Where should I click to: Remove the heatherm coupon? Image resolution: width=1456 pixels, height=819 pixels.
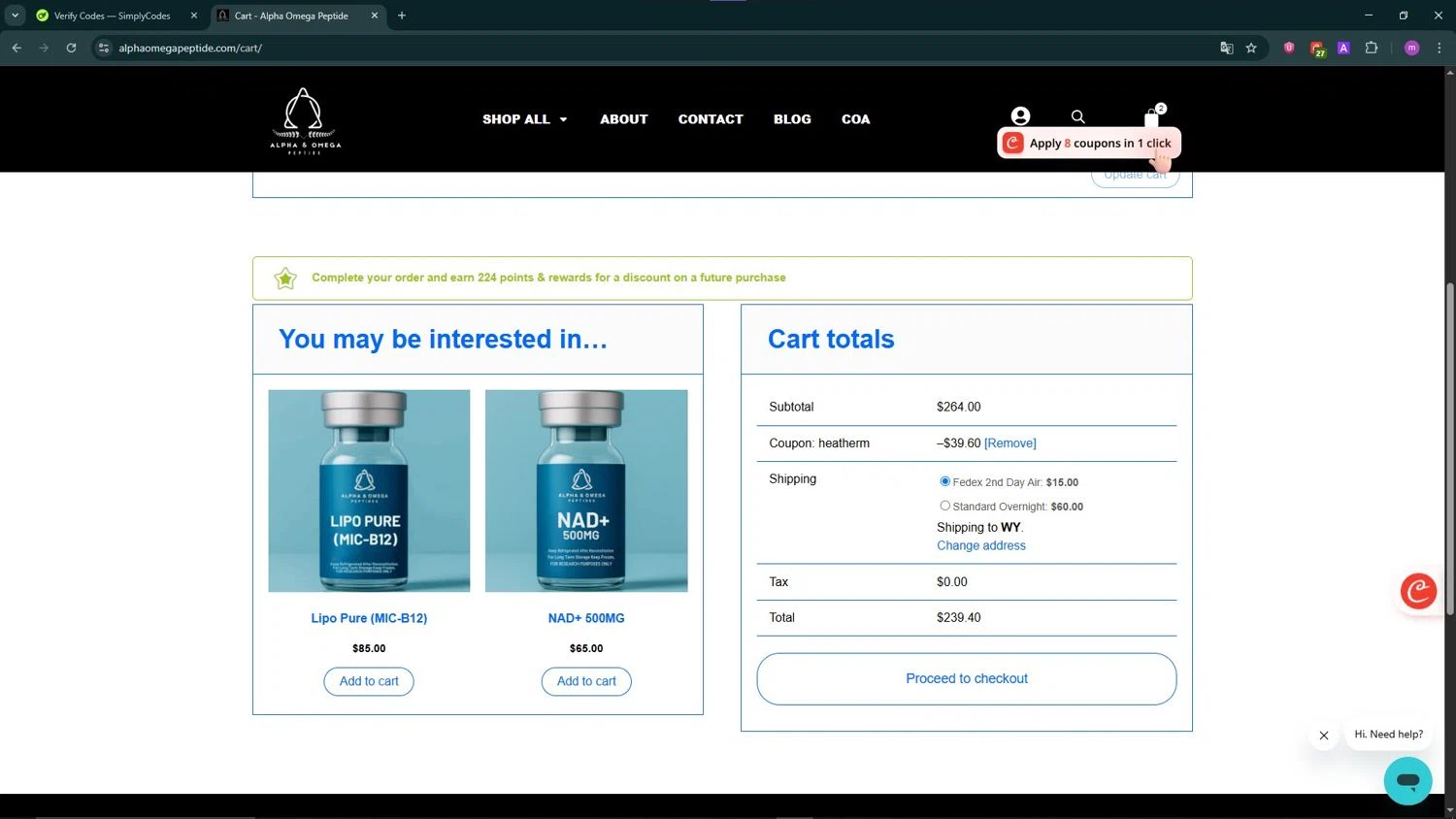(1010, 443)
